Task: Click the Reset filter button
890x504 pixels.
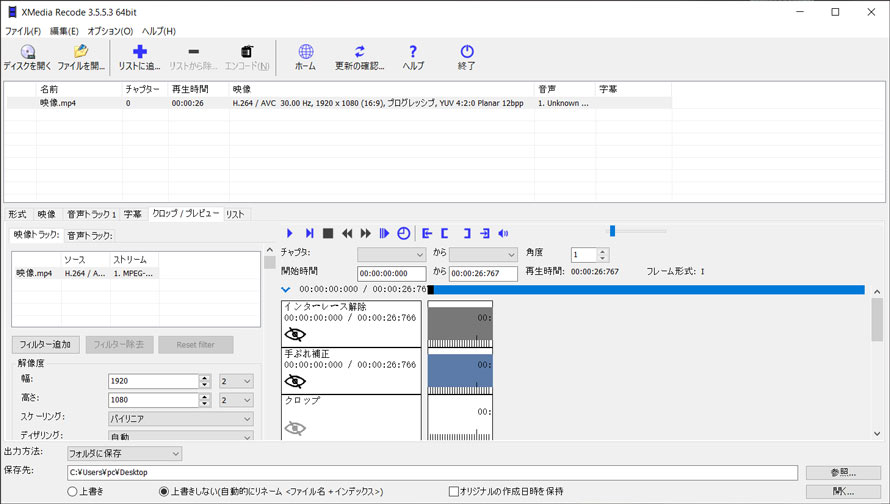Action: tap(195, 345)
